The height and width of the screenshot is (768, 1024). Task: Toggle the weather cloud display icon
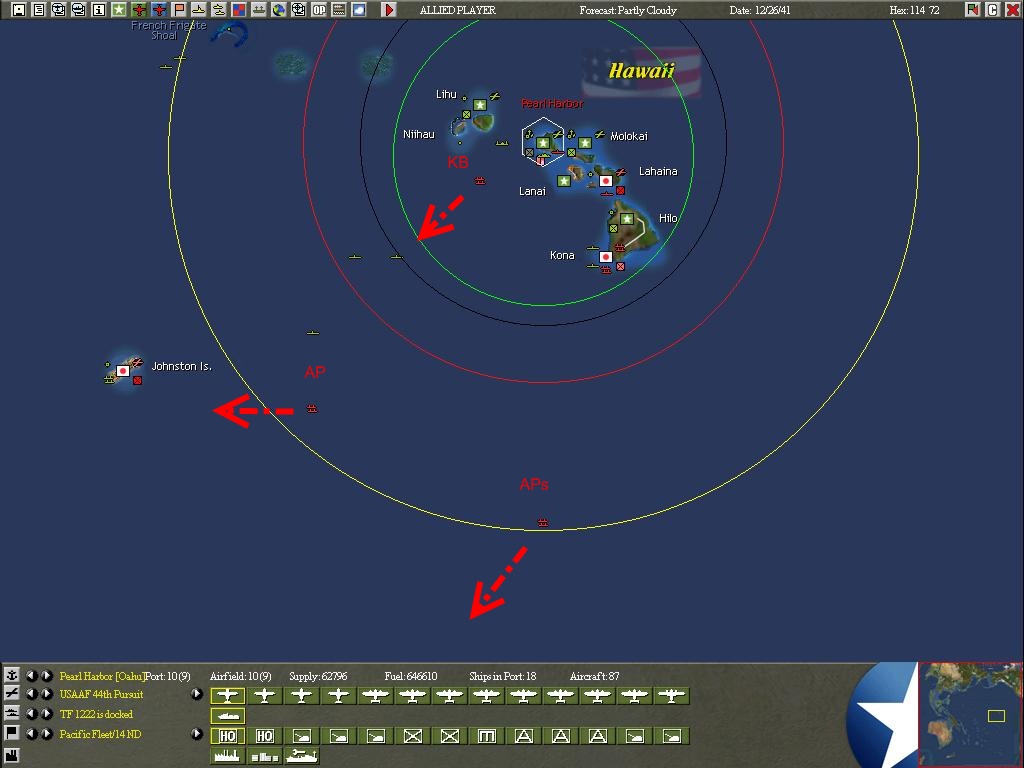pyautogui.click(x=358, y=9)
